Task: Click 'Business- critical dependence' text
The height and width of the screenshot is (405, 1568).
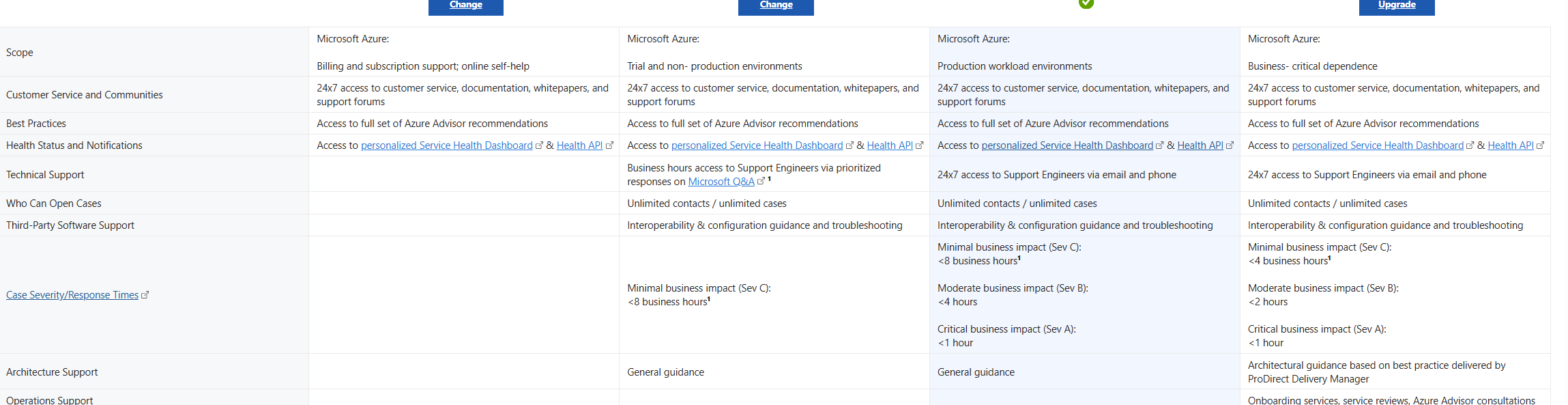Action: 1313,66
